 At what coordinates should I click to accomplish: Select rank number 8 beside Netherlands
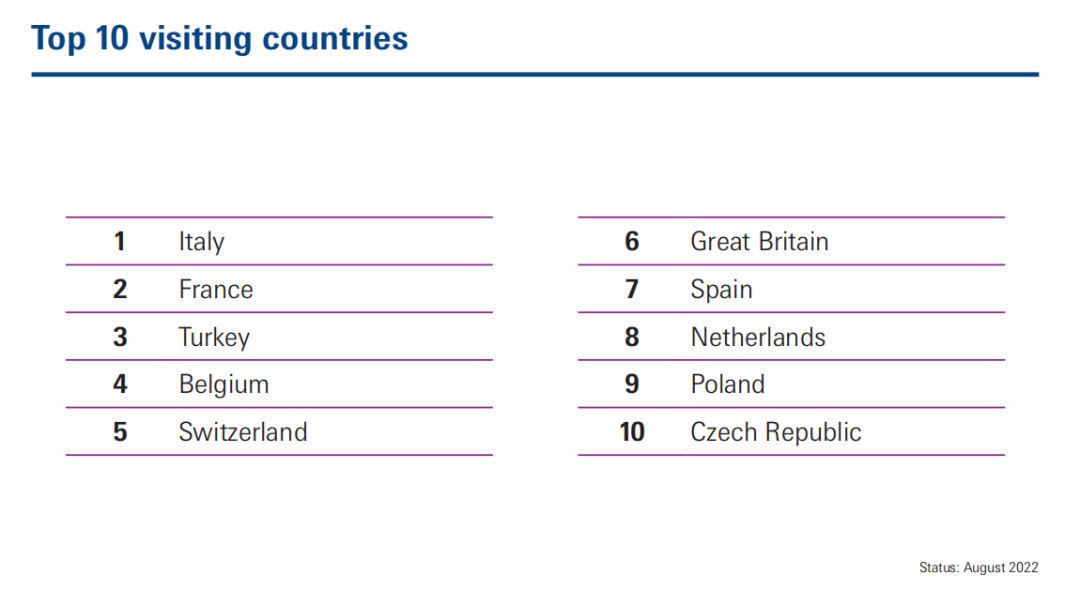[x=632, y=337]
